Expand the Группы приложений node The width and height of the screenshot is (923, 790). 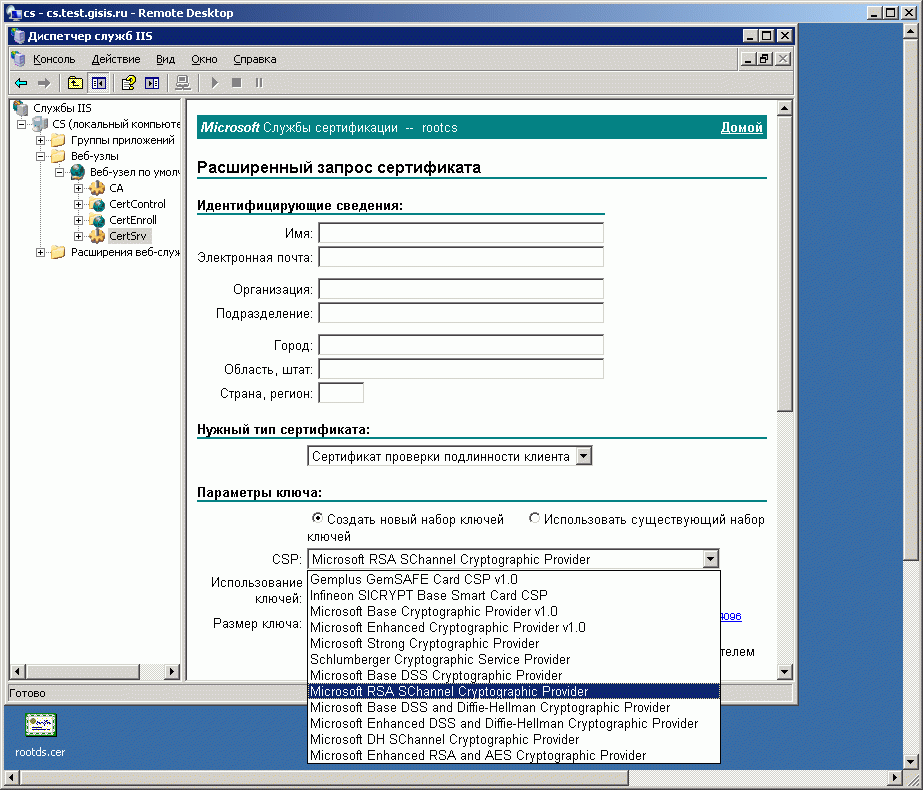click(41, 140)
